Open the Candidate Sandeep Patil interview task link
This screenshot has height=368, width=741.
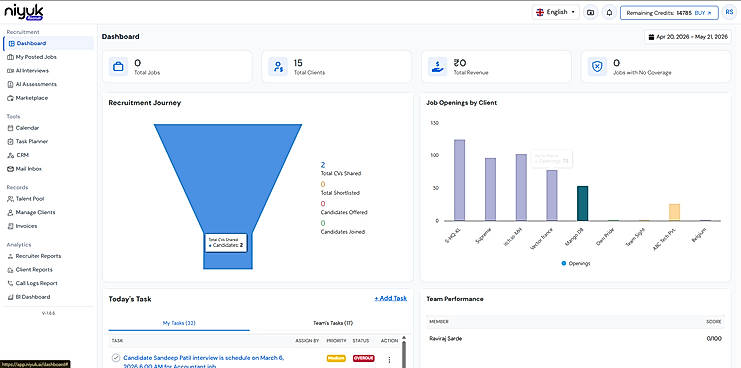[x=204, y=362]
